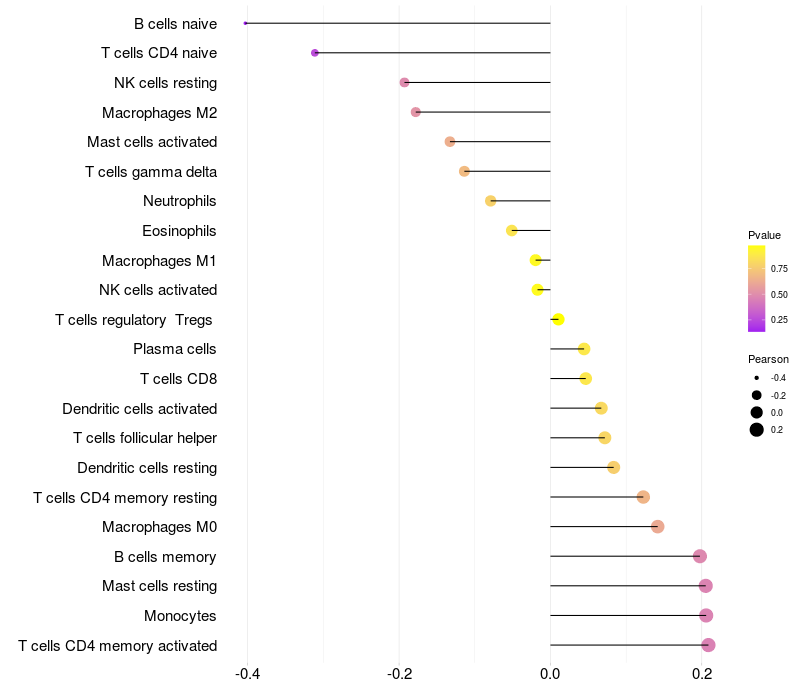Click the B cells naive data point

tap(245, 23)
